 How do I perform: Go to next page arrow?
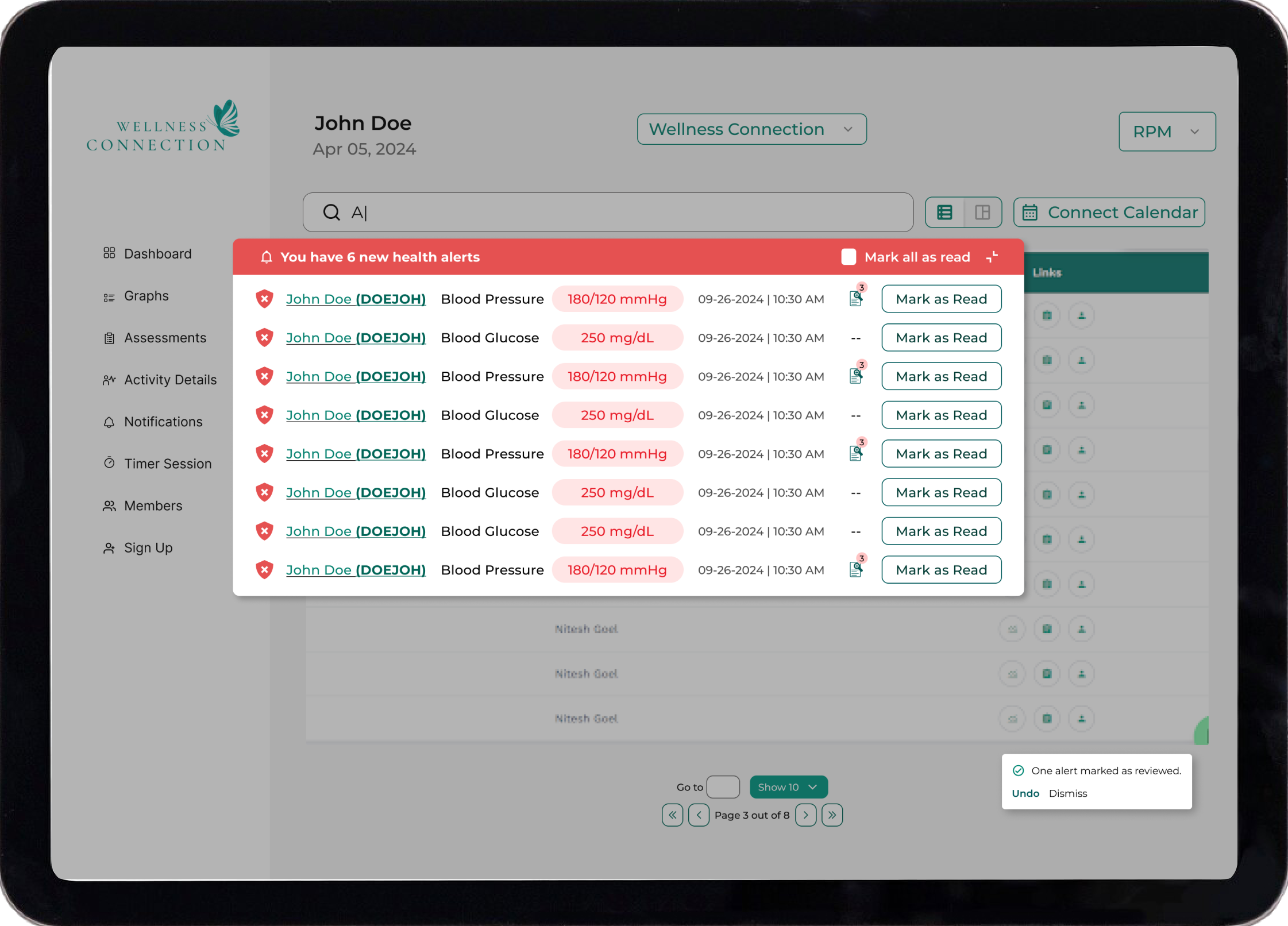tap(805, 815)
